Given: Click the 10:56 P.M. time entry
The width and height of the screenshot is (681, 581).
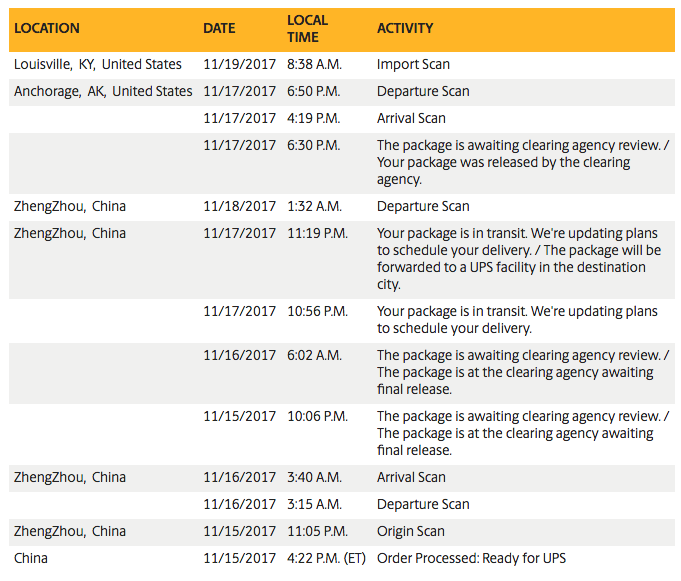Looking at the screenshot, I should point(317,311).
